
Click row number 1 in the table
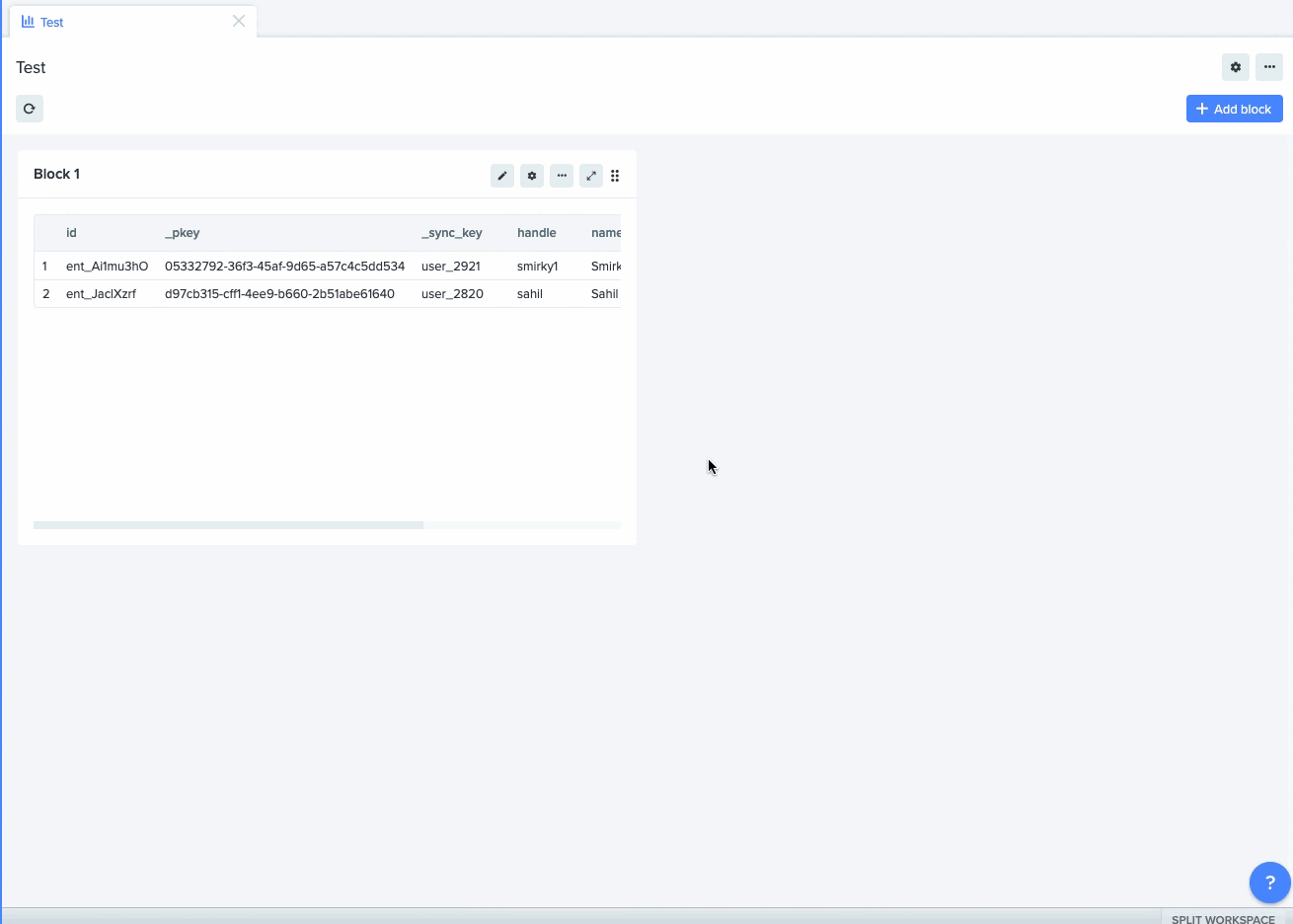[44, 267]
